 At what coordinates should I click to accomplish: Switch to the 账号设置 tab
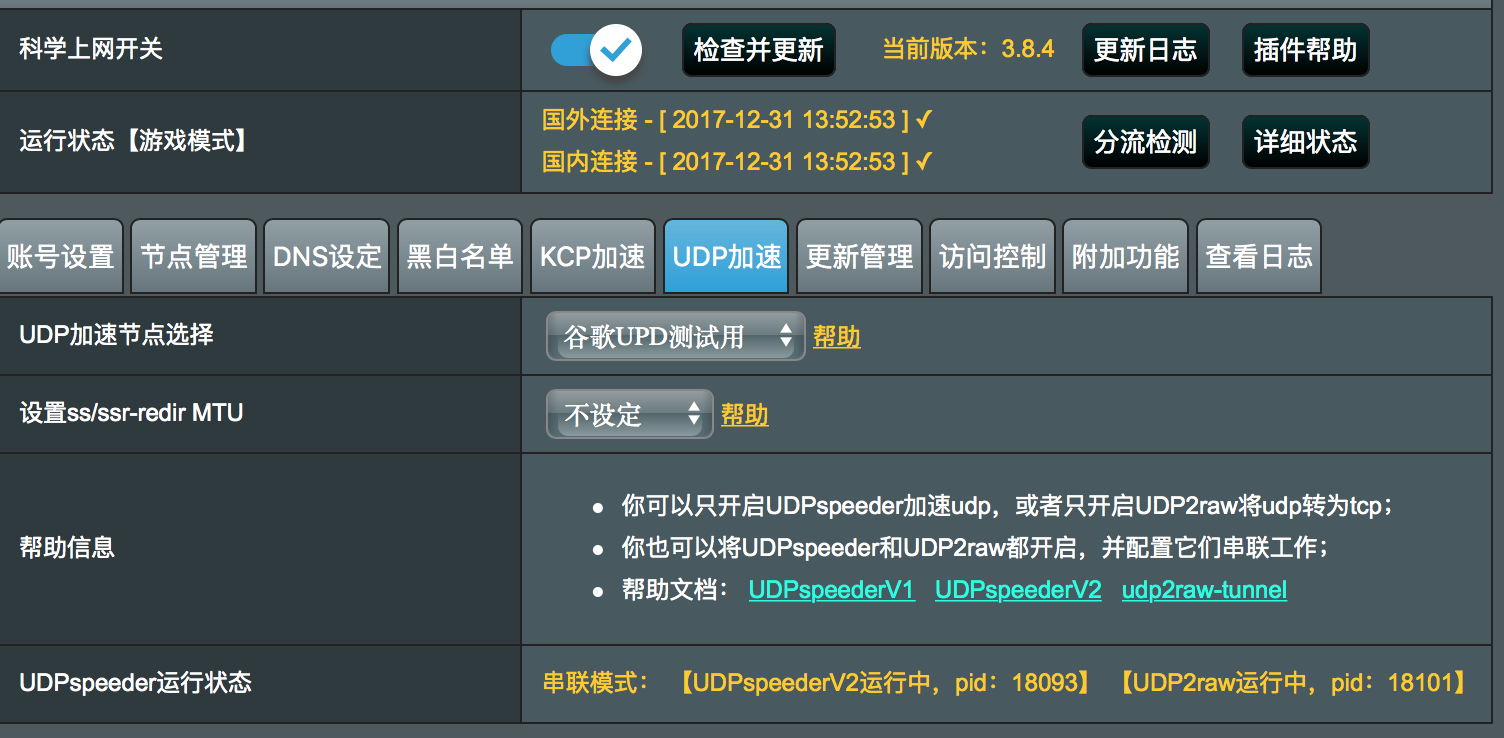[60, 256]
